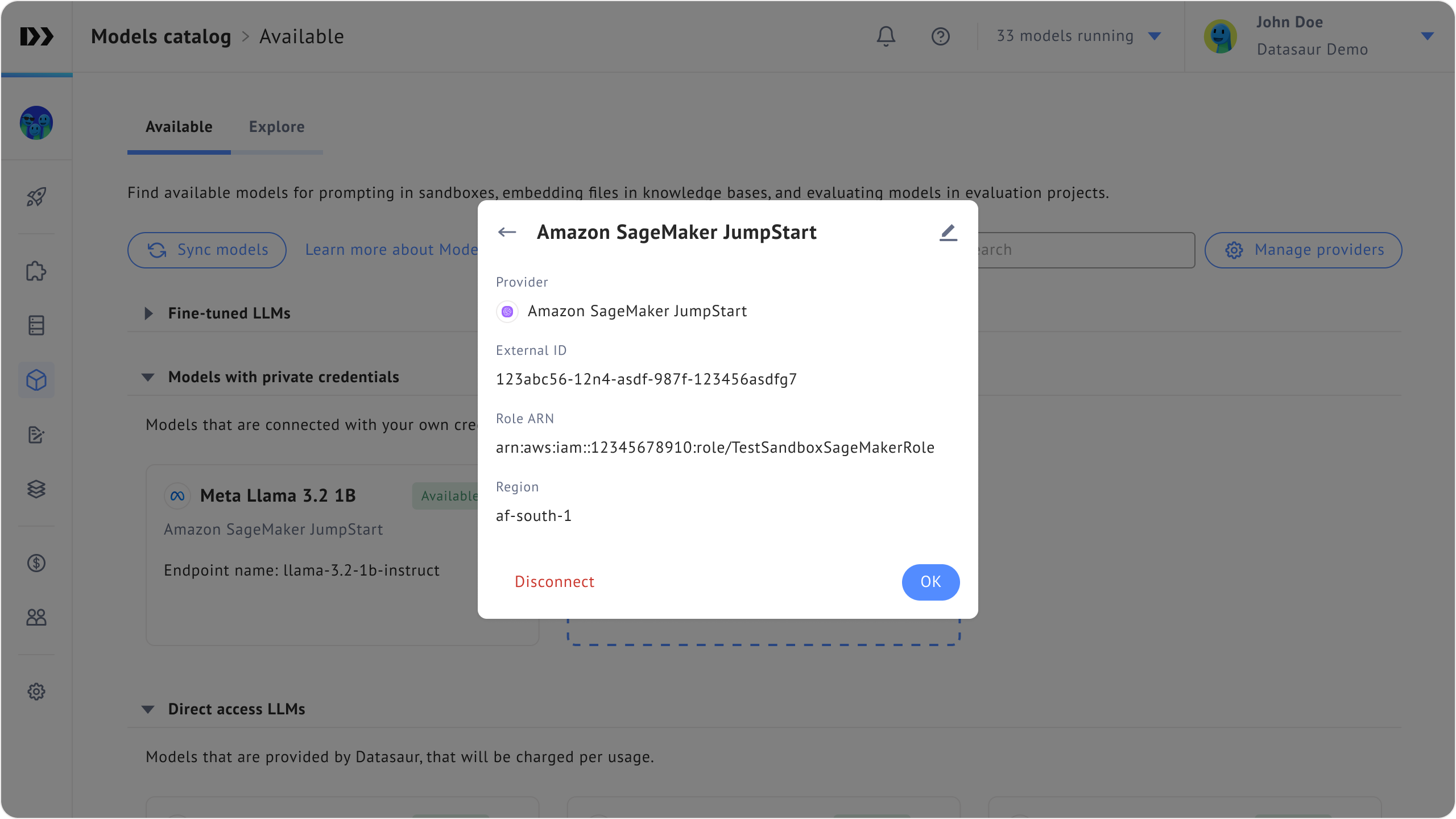This screenshot has height=819, width=1456.
Task: Open the rocket icon in the sidebar
Action: pyautogui.click(x=36, y=197)
